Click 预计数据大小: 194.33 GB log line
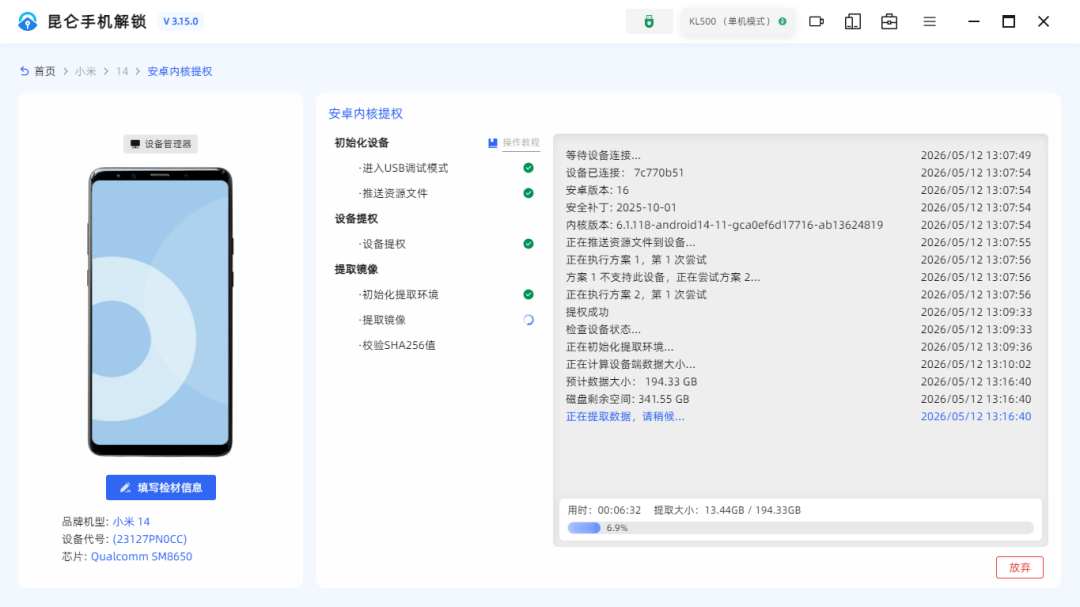 click(x=631, y=382)
